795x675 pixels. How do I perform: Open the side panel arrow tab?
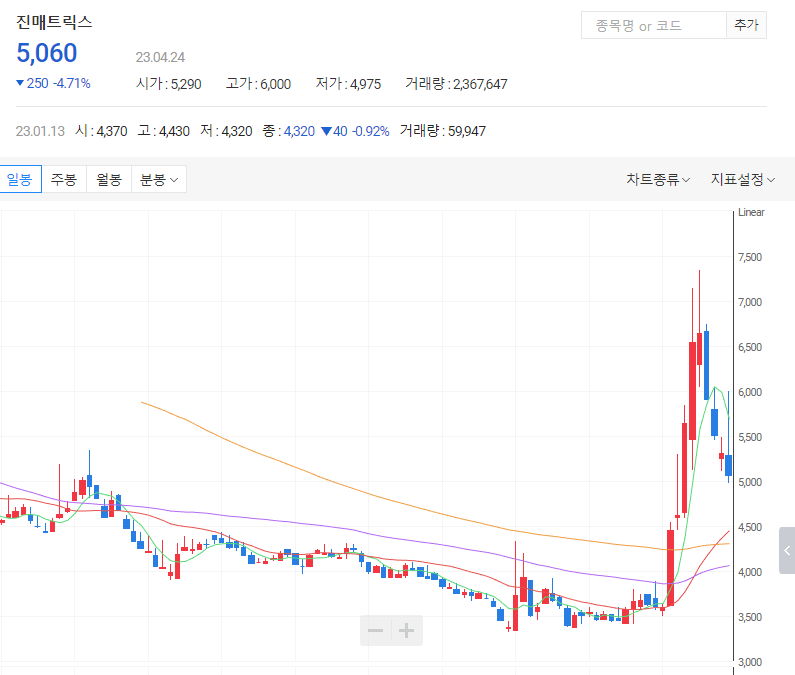[x=787, y=550]
